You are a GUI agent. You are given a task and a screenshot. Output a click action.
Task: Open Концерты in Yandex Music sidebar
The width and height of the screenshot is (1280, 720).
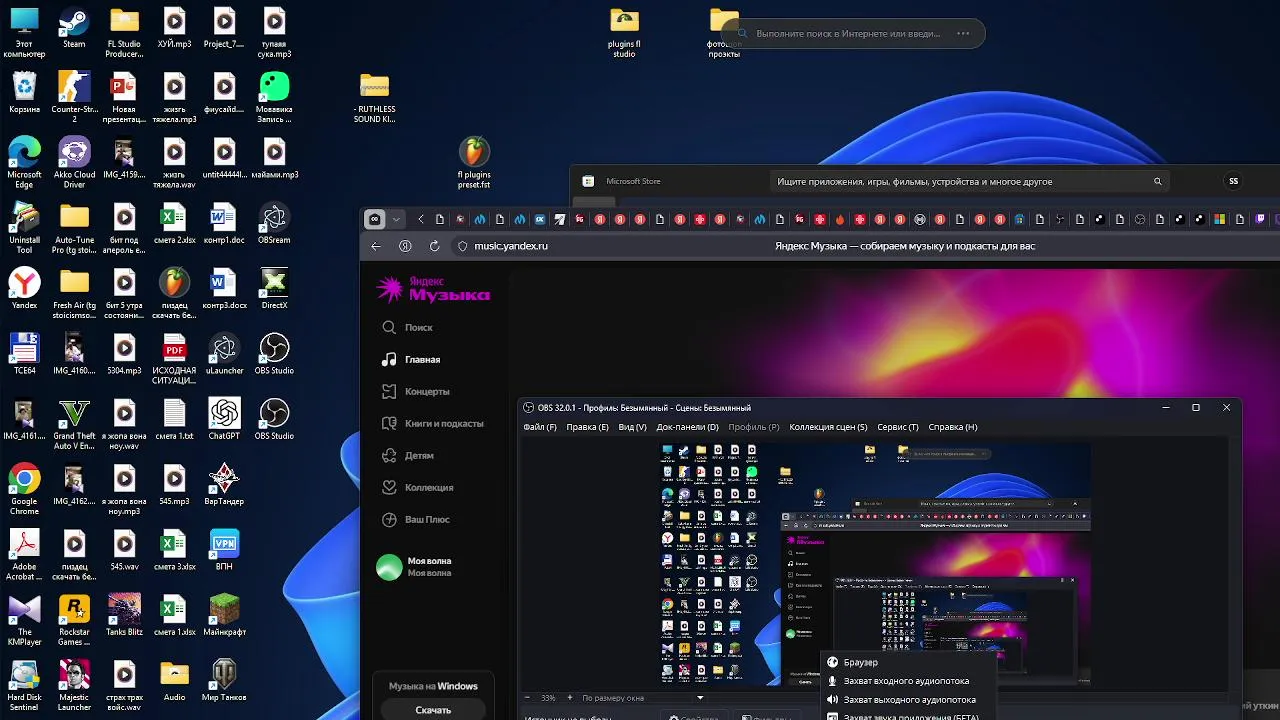[x=415, y=391]
